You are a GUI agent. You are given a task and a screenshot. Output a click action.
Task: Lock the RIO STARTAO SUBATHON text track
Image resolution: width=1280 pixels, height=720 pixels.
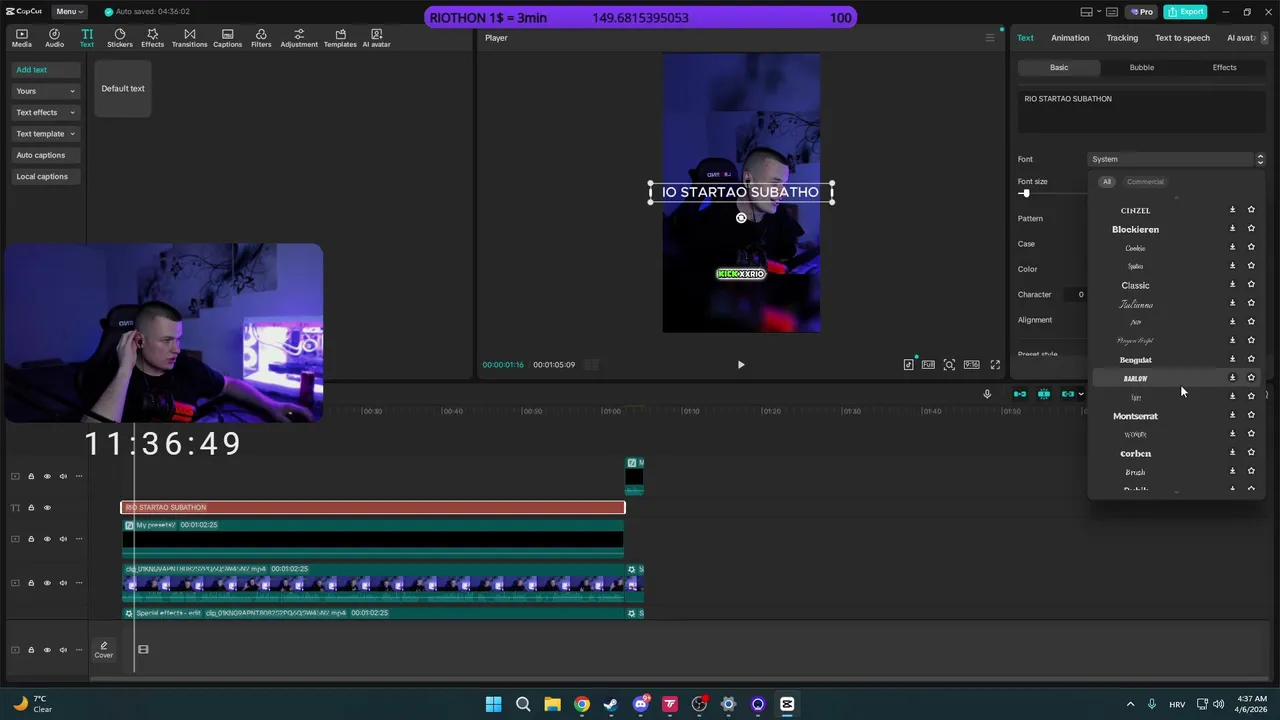point(31,508)
